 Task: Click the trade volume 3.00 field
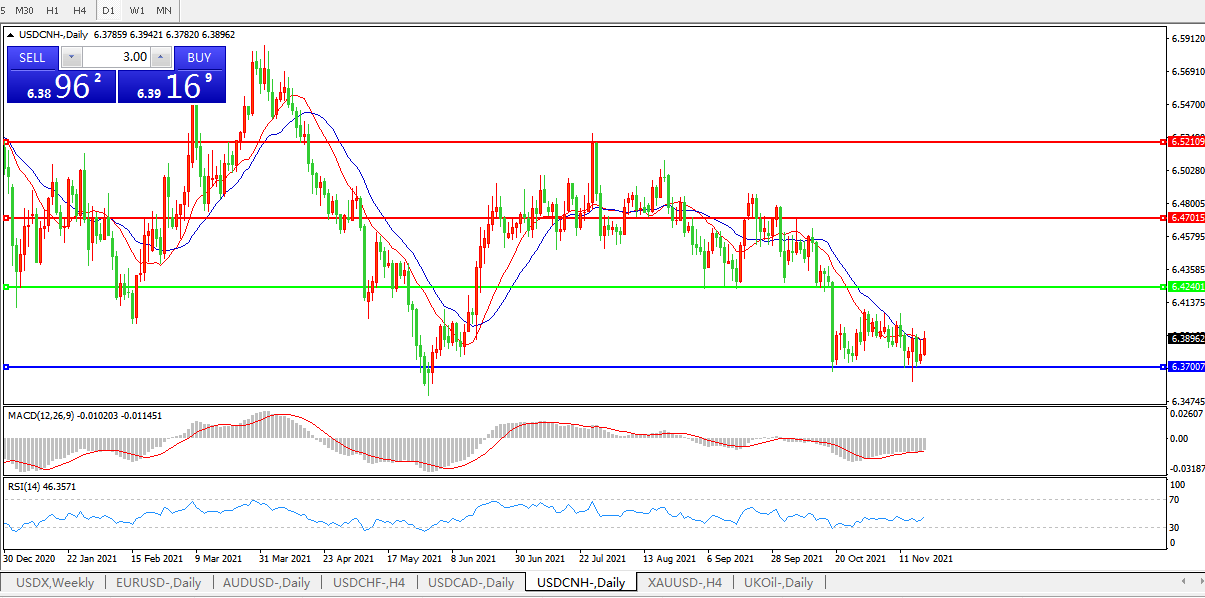pos(116,58)
